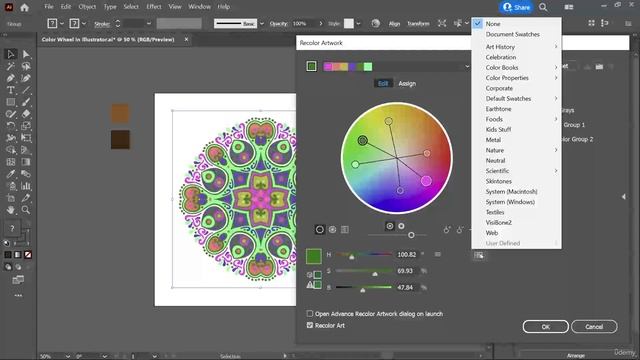
Task: Select the Paintbrush tool
Action: pyautogui.click(x=26, y=102)
